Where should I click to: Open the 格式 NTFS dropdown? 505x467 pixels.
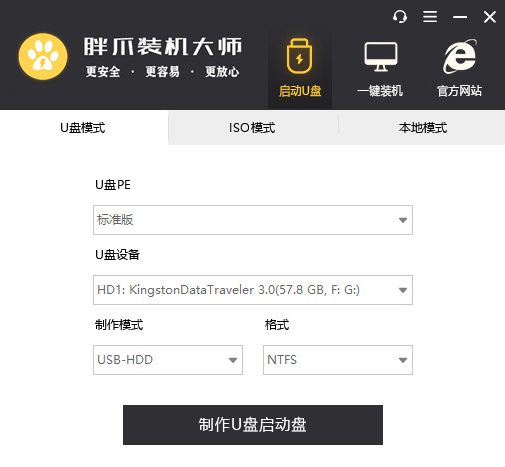[x=338, y=360]
